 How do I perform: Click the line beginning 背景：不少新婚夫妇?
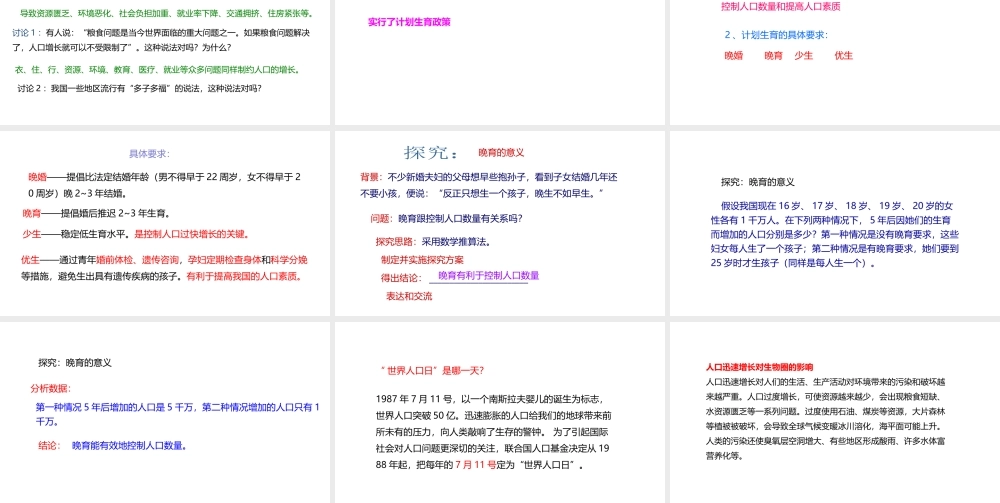[x=489, y=185]
